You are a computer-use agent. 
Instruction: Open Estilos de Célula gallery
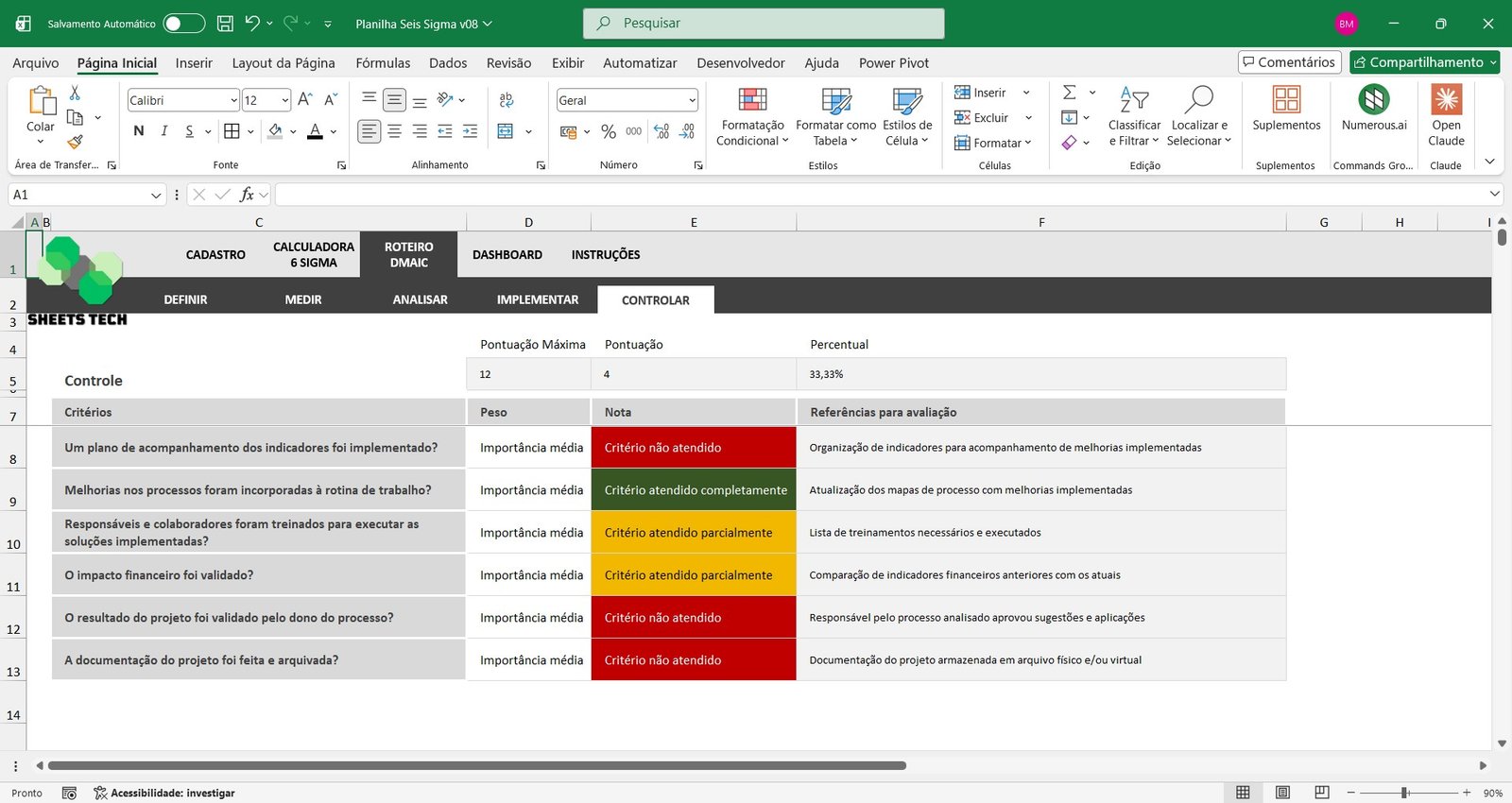[907, 116]
